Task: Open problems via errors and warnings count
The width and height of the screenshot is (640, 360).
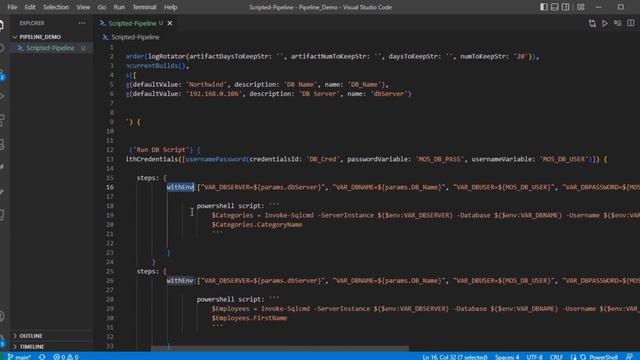Action: (65, 357)
